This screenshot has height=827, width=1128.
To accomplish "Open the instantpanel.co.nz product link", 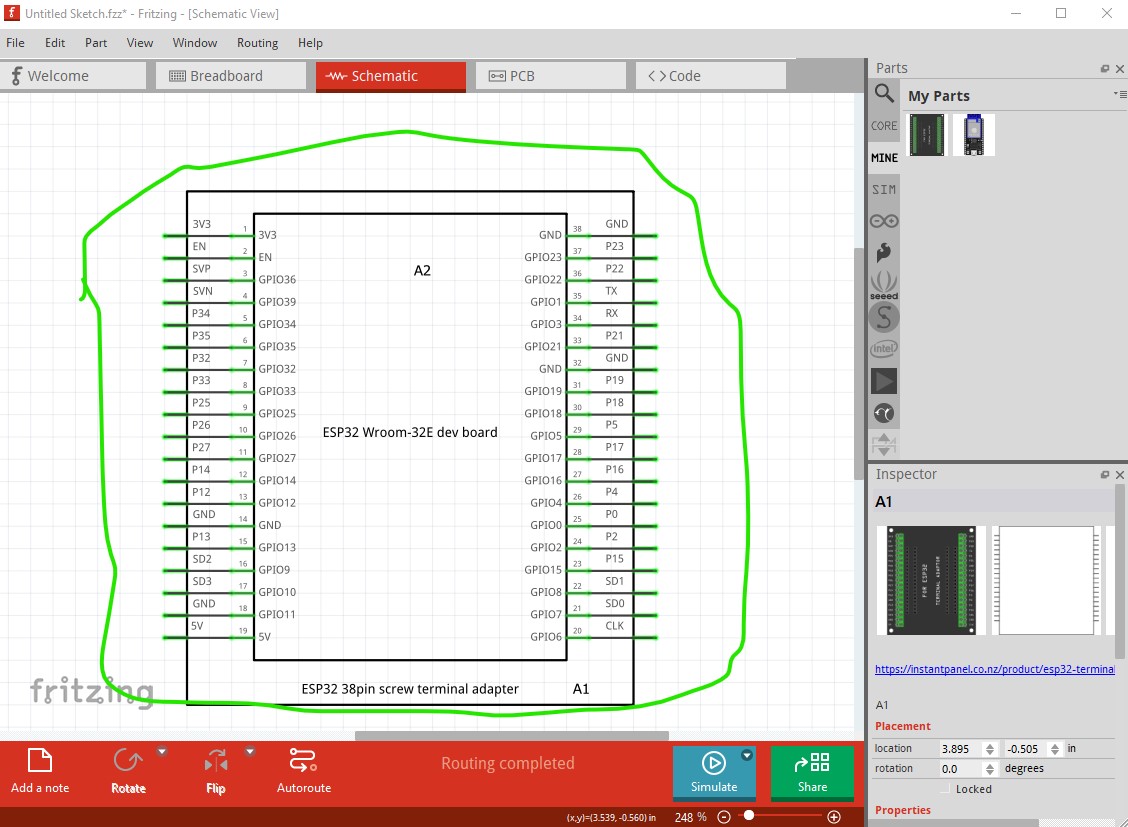I will coord(994,669).
